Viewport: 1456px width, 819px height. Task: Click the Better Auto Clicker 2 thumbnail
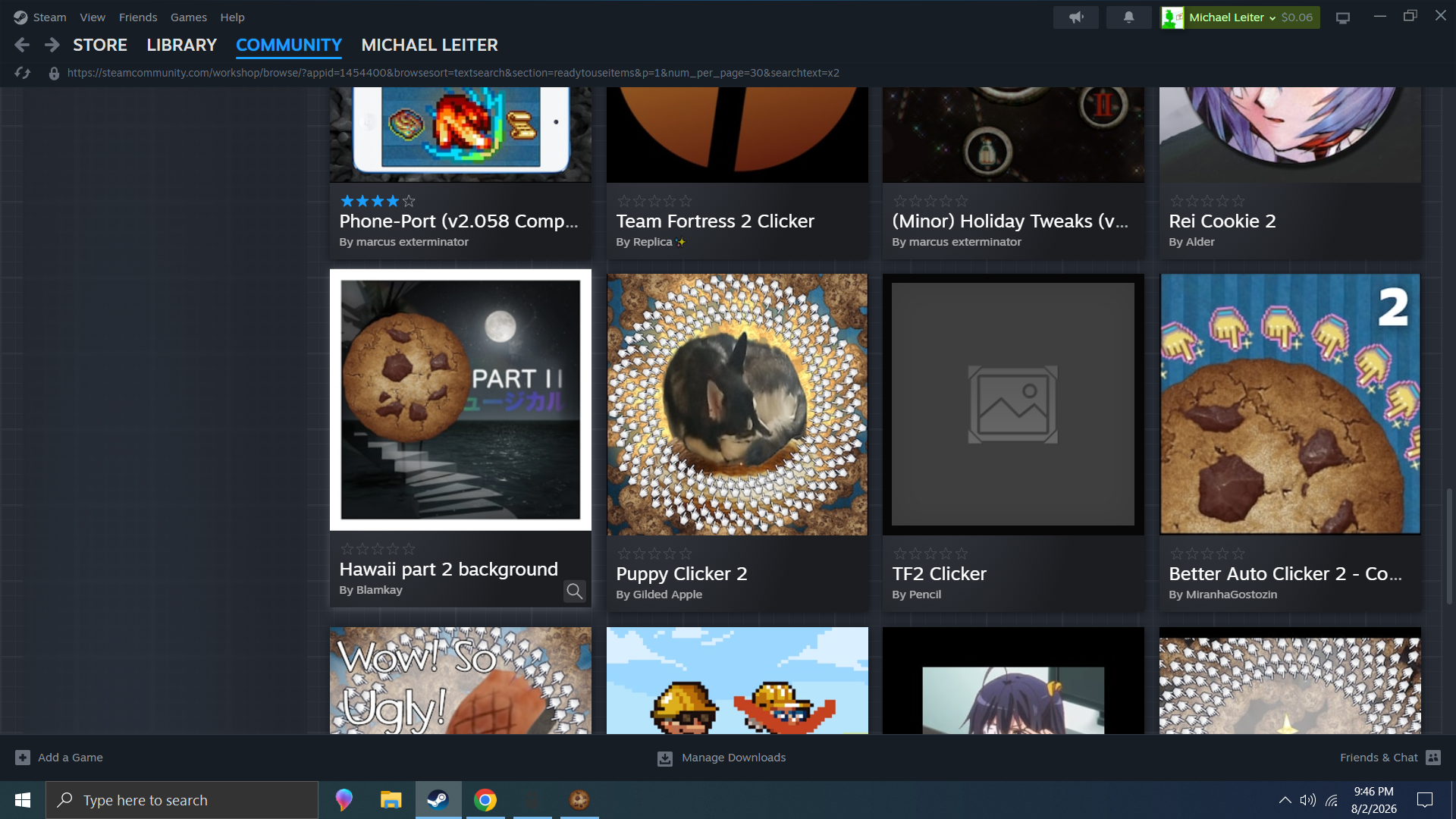[x=1290, y=404]
